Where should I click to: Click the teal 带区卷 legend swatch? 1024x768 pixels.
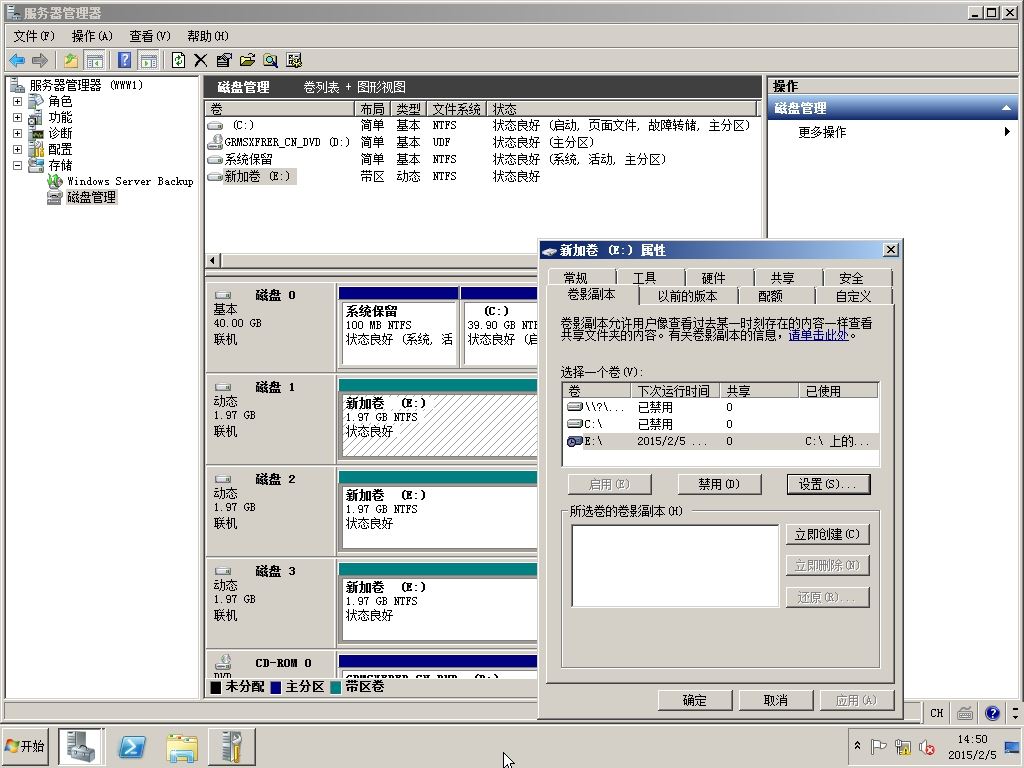pyautogui.click(x=336, y=687)
